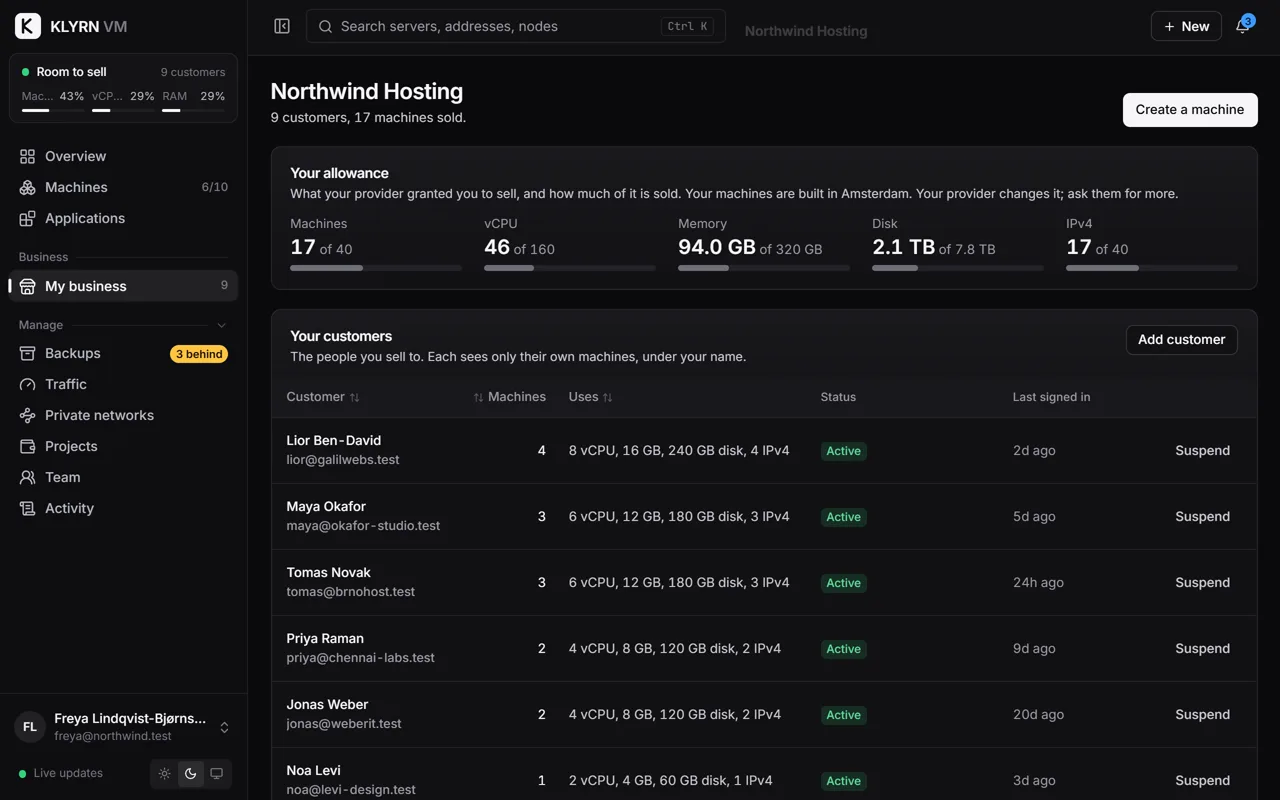This screenshot has height=800, width=1280.
Task: Click the 6/10 machines count
Action: tap(215, 187)
